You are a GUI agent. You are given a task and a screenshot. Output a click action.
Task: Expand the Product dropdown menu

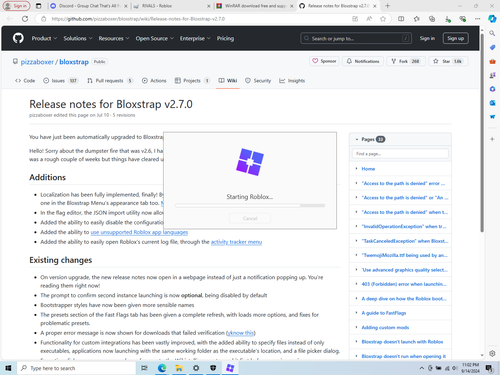44,38
